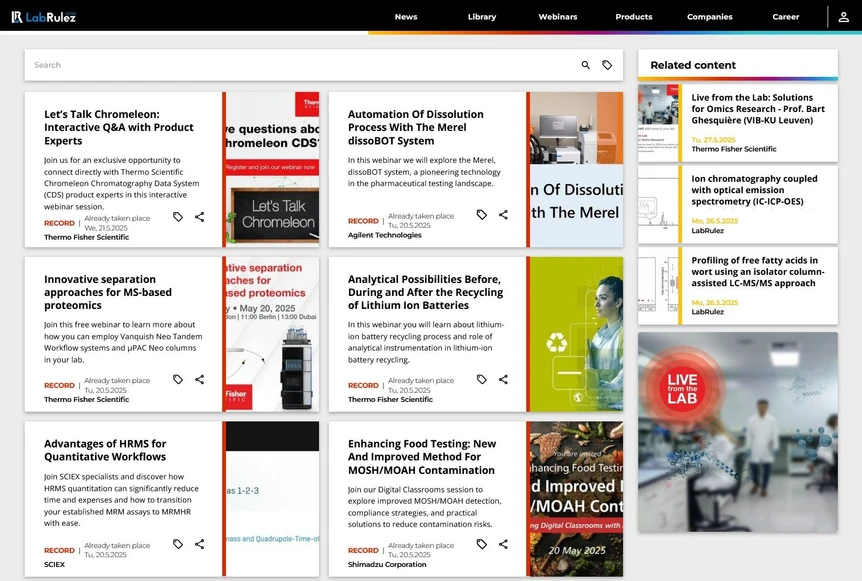Click the LabRulez logo
The width and height of the screenshot is (862, 581).
pyautogui.click(x=44, y=17)
